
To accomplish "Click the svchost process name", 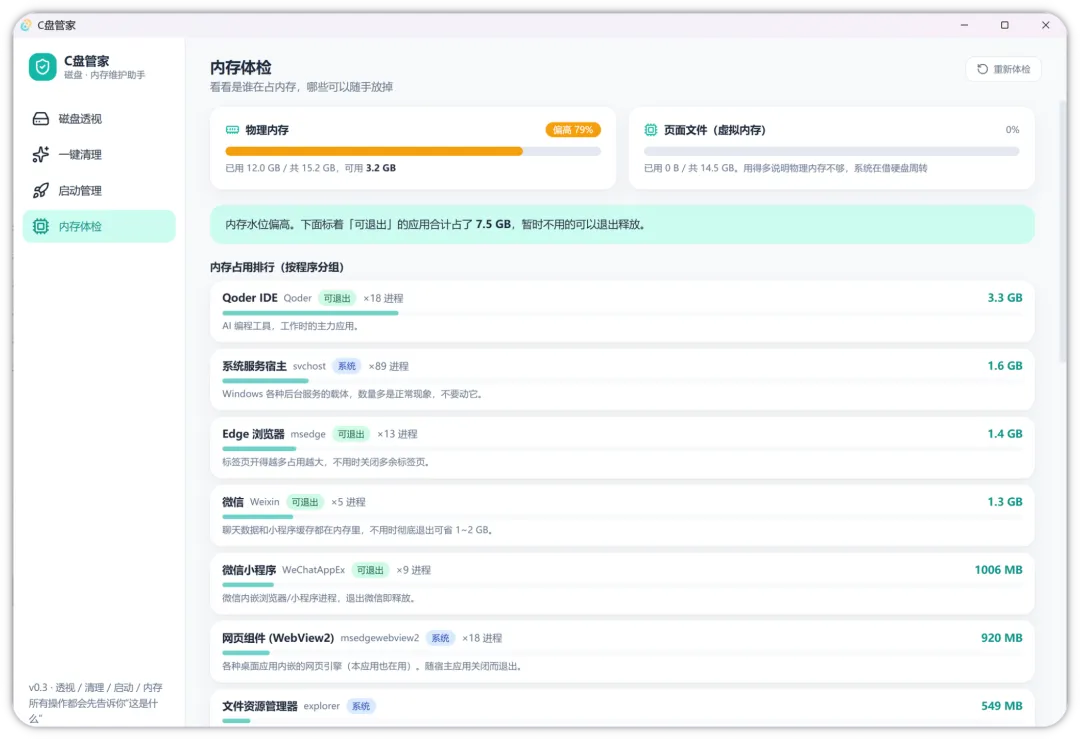I will pos(309,366).
